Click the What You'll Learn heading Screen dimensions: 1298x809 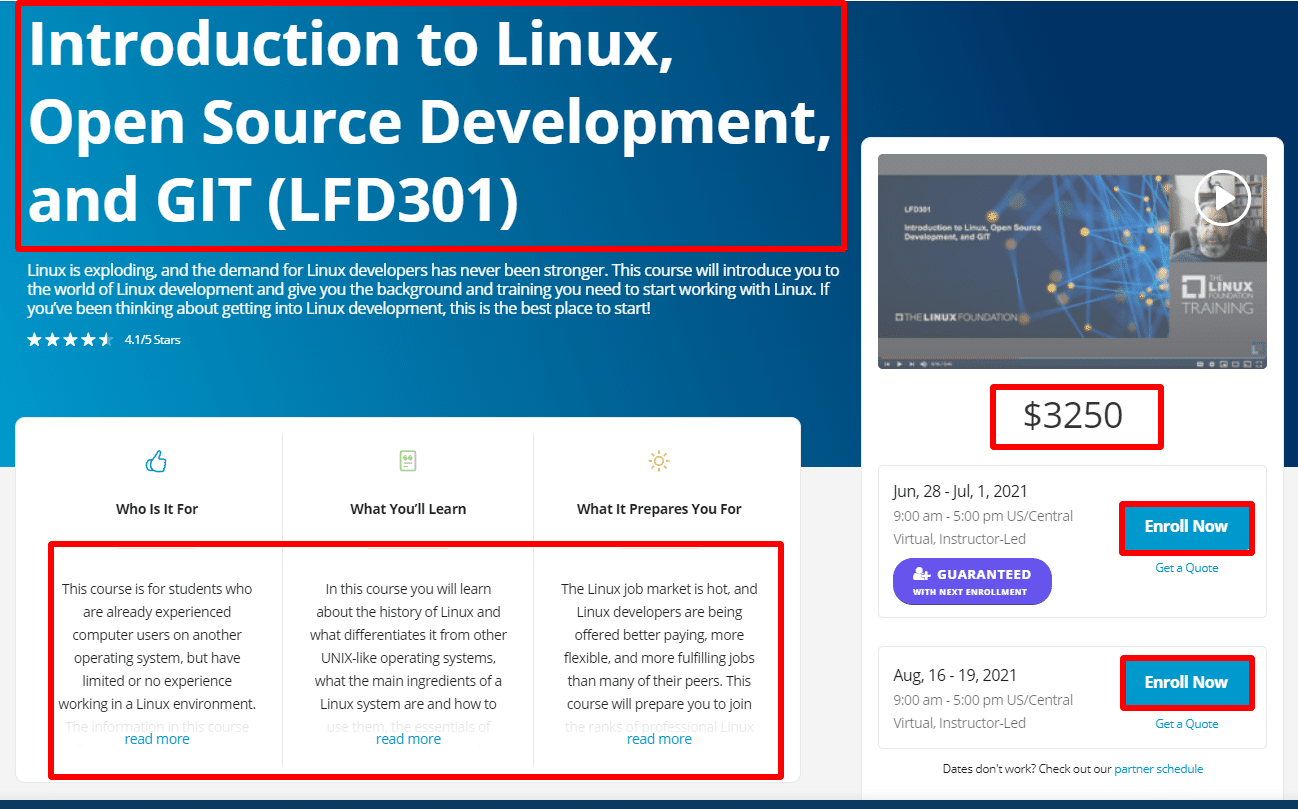(408, 509)
